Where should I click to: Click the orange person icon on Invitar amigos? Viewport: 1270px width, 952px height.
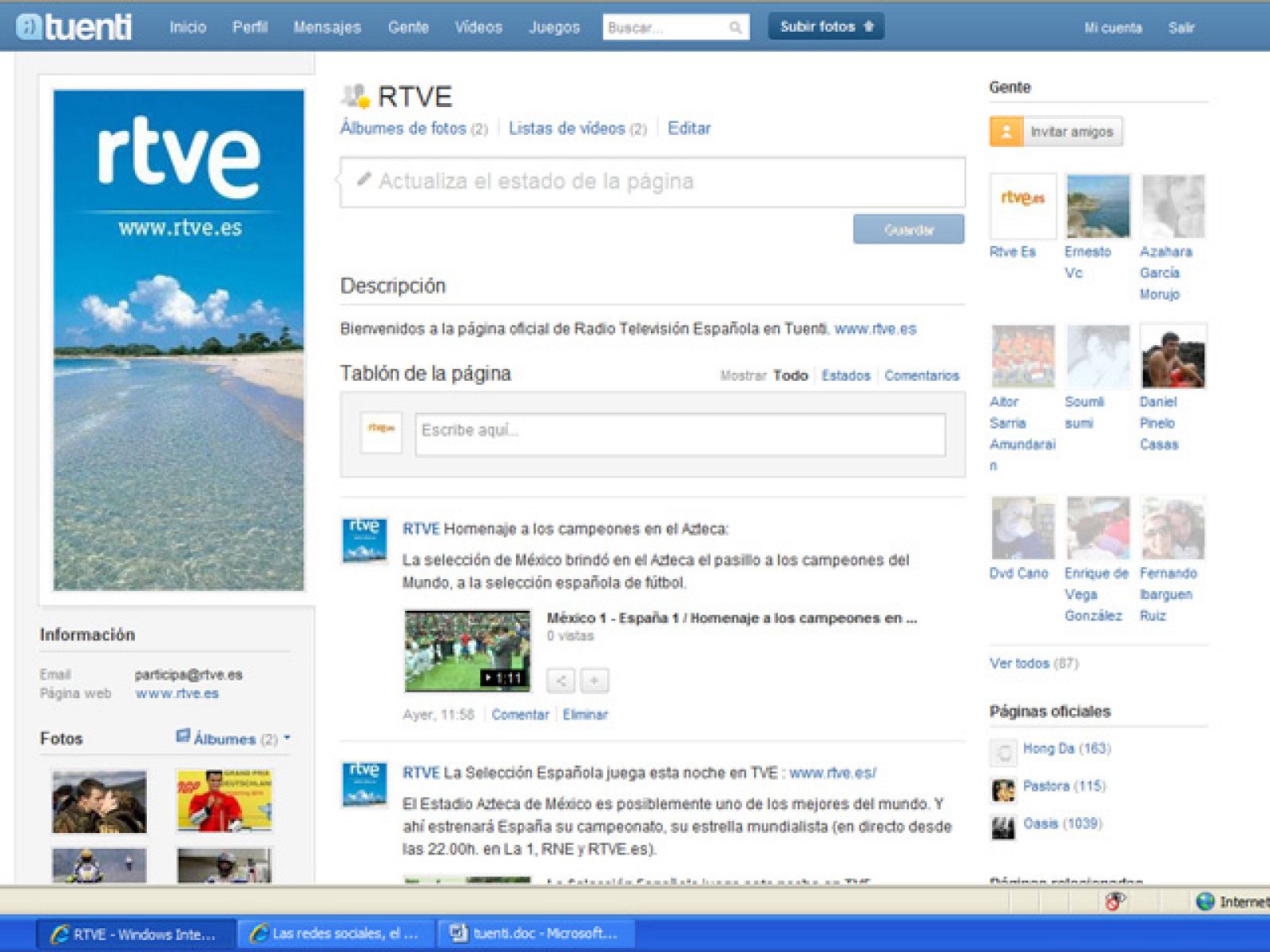(x=1005, y=132)
